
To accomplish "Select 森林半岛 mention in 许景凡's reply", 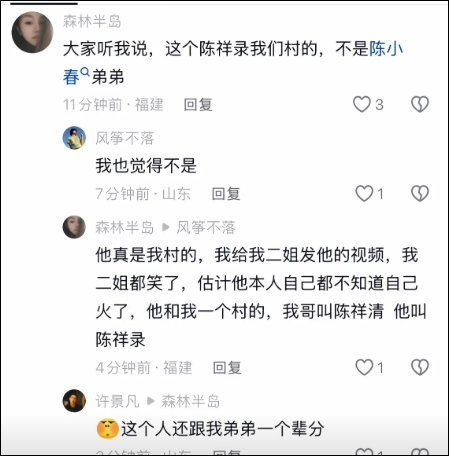I will pos(191,401).
